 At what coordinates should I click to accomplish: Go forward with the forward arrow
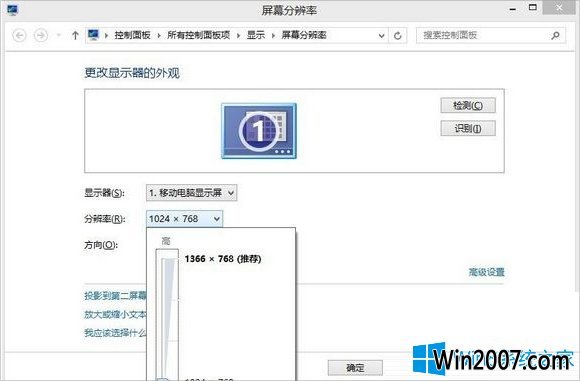coord(41,36)
